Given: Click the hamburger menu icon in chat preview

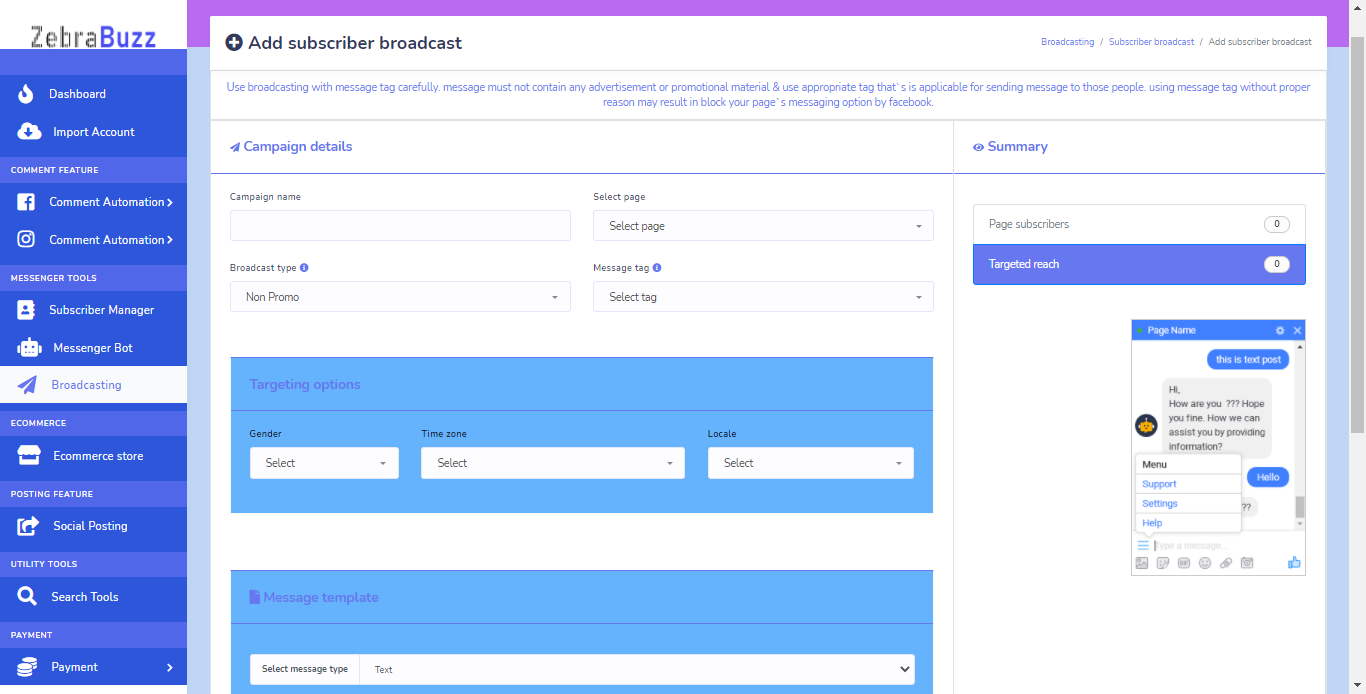Looking at the screenshot, I should point(1143,545).
